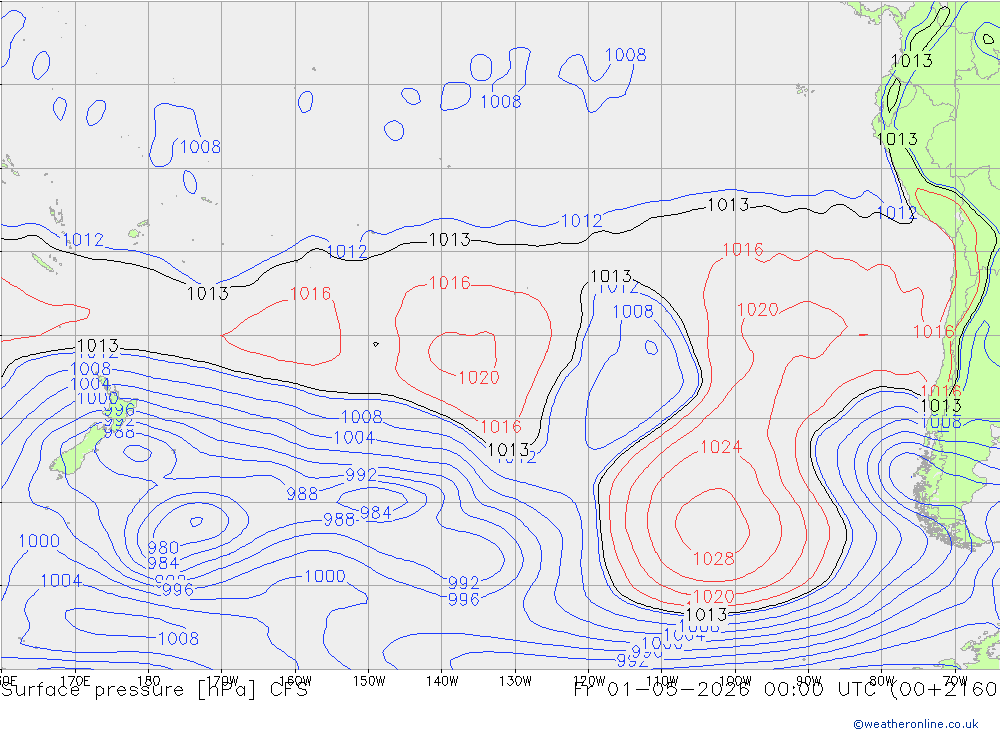This screenshot has width=1000, height=733.
Task: Click the 80W longitude label
Action: [x=882, y=681]
